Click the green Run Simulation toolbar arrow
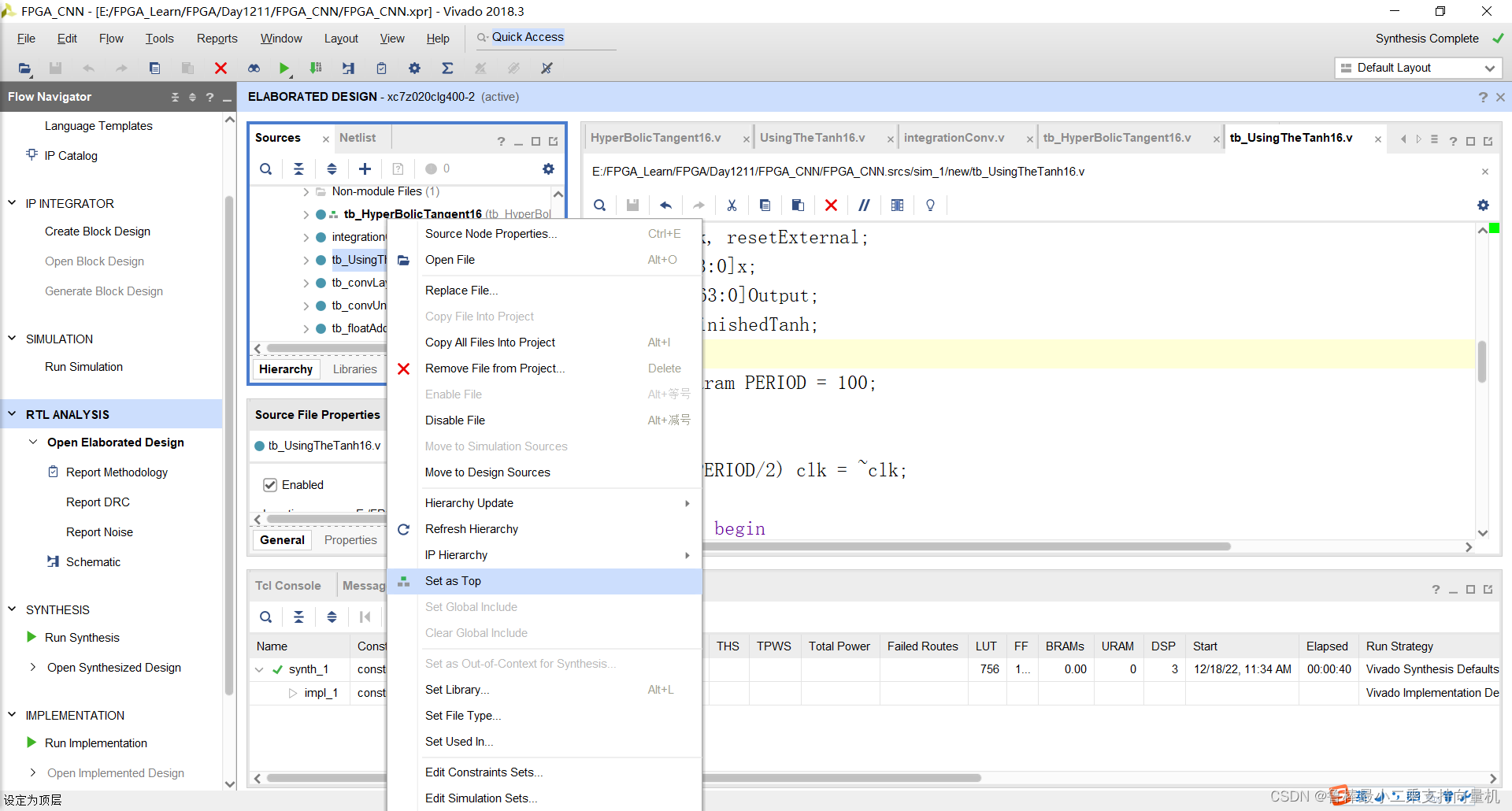1512x811 pixels. (x=284, y=69)
